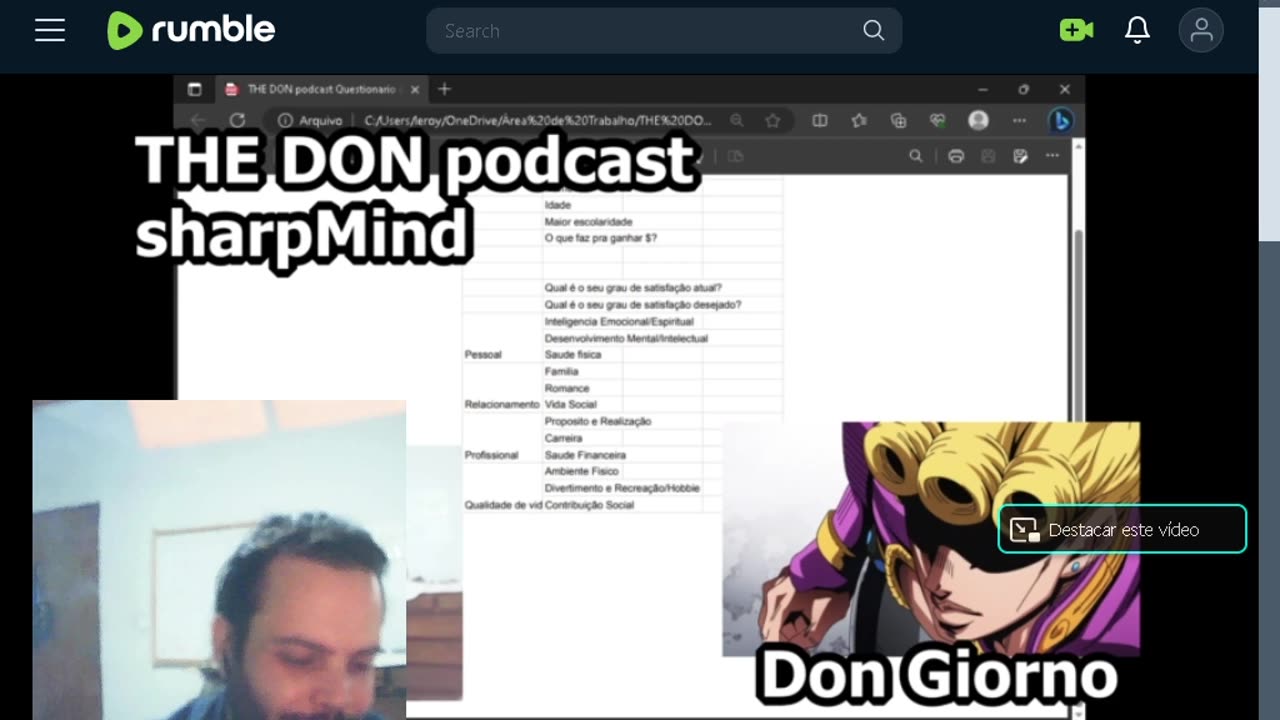Click 'Qual é o seu grau de satisfação desejado?'
The width and height of the screenshot is (1280, 720).
tap(643, 305)
